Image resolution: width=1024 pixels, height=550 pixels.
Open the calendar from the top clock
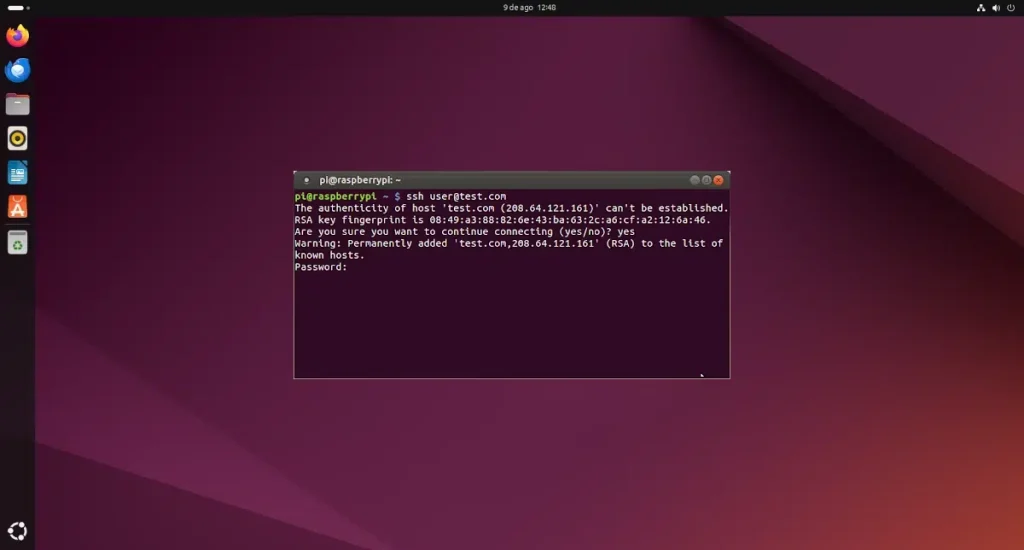[529, 8]
